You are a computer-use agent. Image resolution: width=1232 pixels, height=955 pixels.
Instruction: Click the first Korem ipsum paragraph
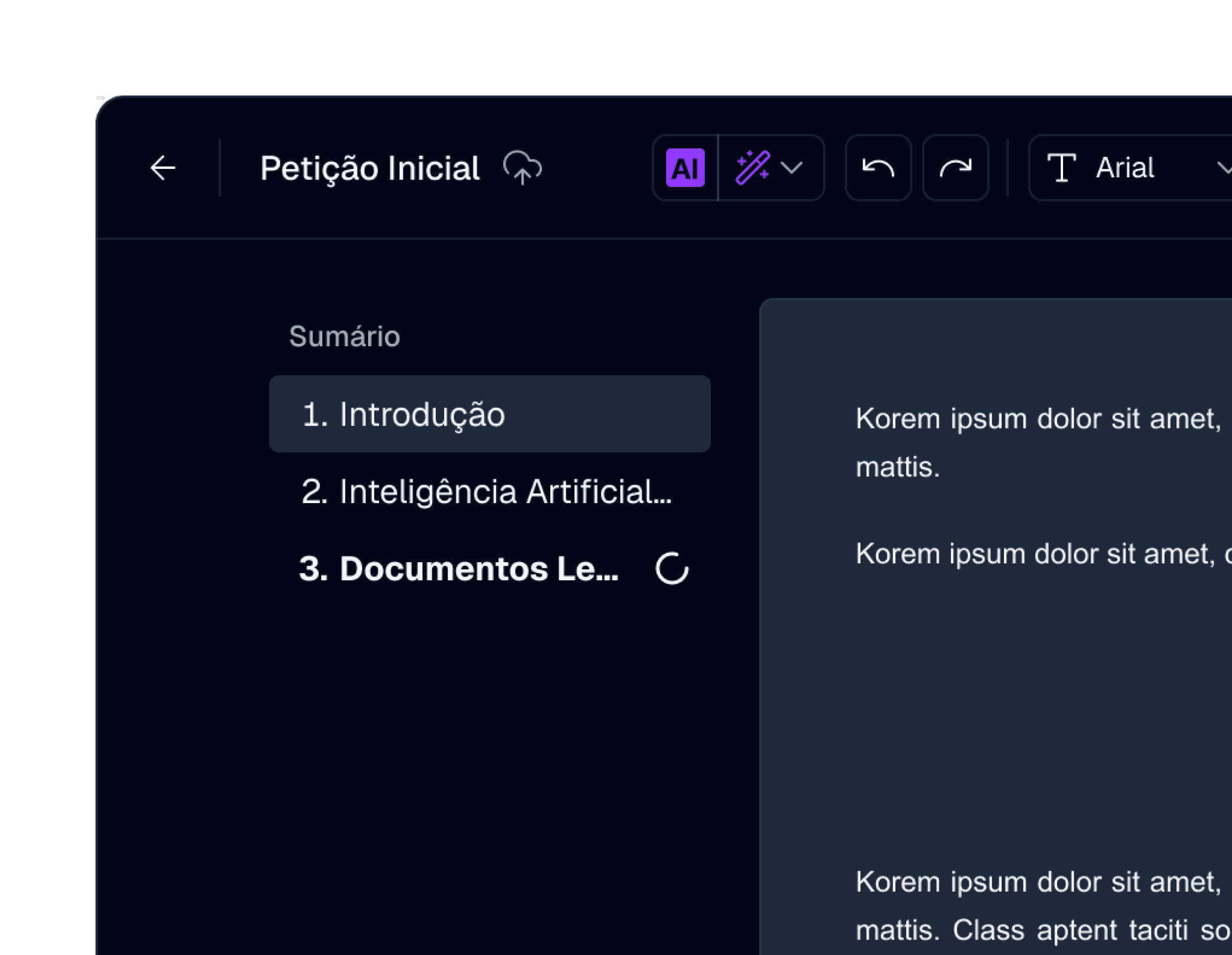point(1039,418)
